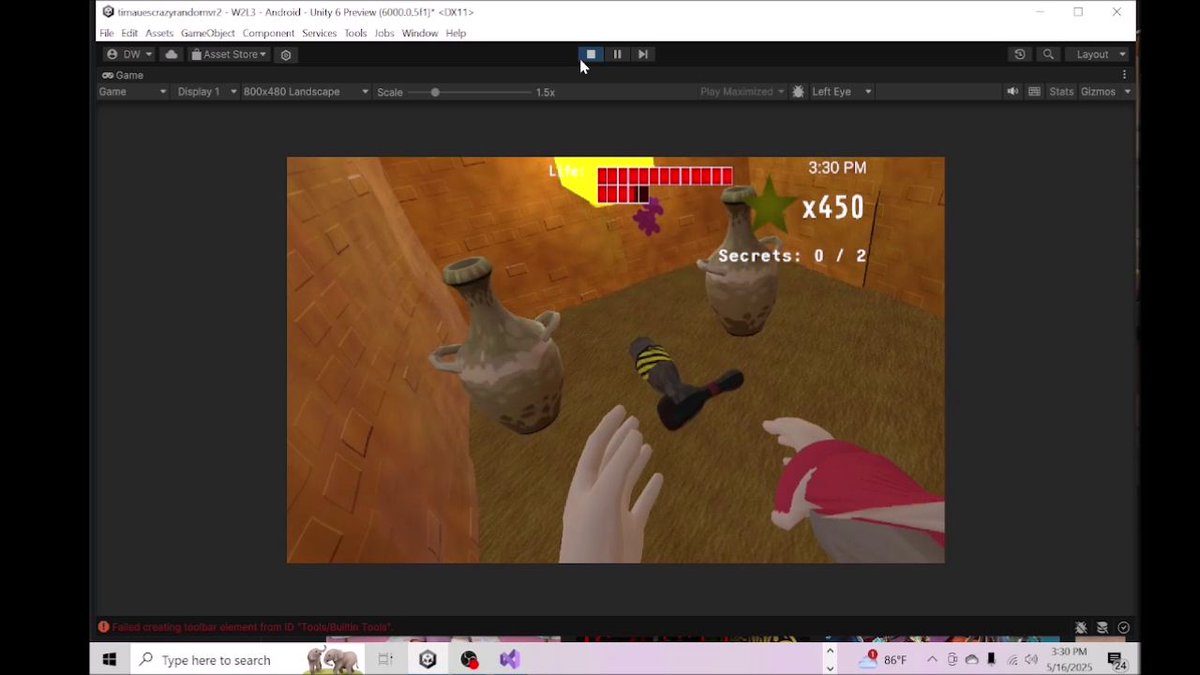The width and height of the screenshot is (1200, 675).
Task: Toggle VSync with the monitor icon near Stats
Action: (x=1033, y=91)
